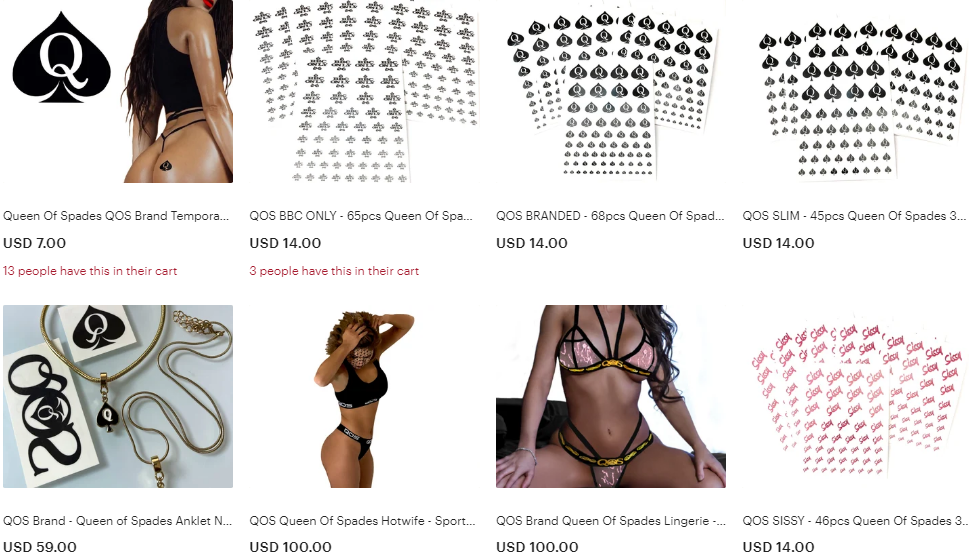Click the USD 7.00 price
Screen dimensions: 969x554
(x=35, y=243)
